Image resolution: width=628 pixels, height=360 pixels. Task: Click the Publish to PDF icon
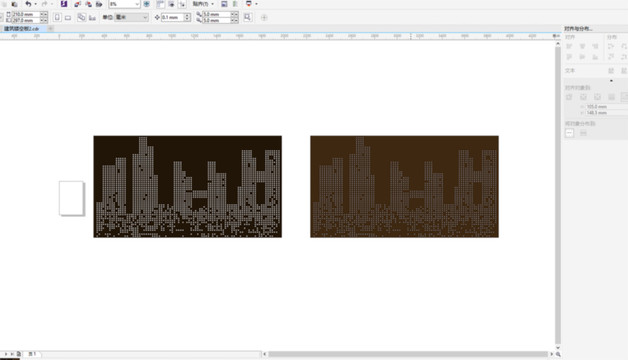pos(99,4)
